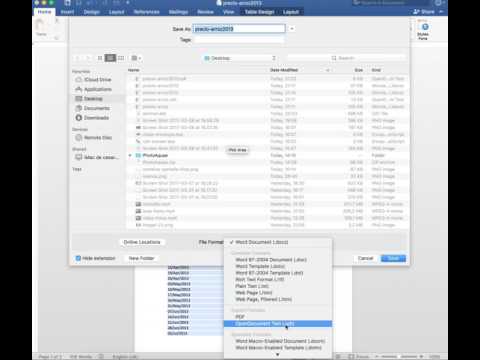Toggle the Hide extension checkbox
This screenshot has height=360, width=480.
(x=78, y=258)
